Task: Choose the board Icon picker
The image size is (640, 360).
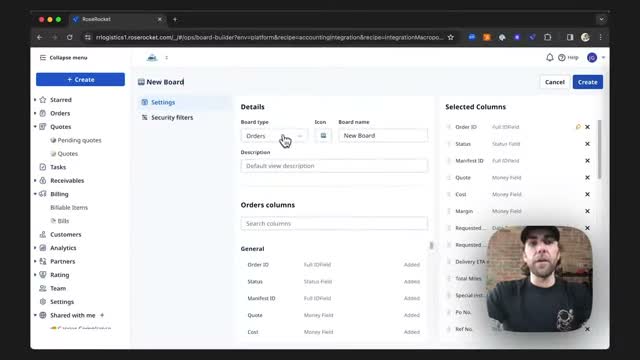Action: point(323,136)
